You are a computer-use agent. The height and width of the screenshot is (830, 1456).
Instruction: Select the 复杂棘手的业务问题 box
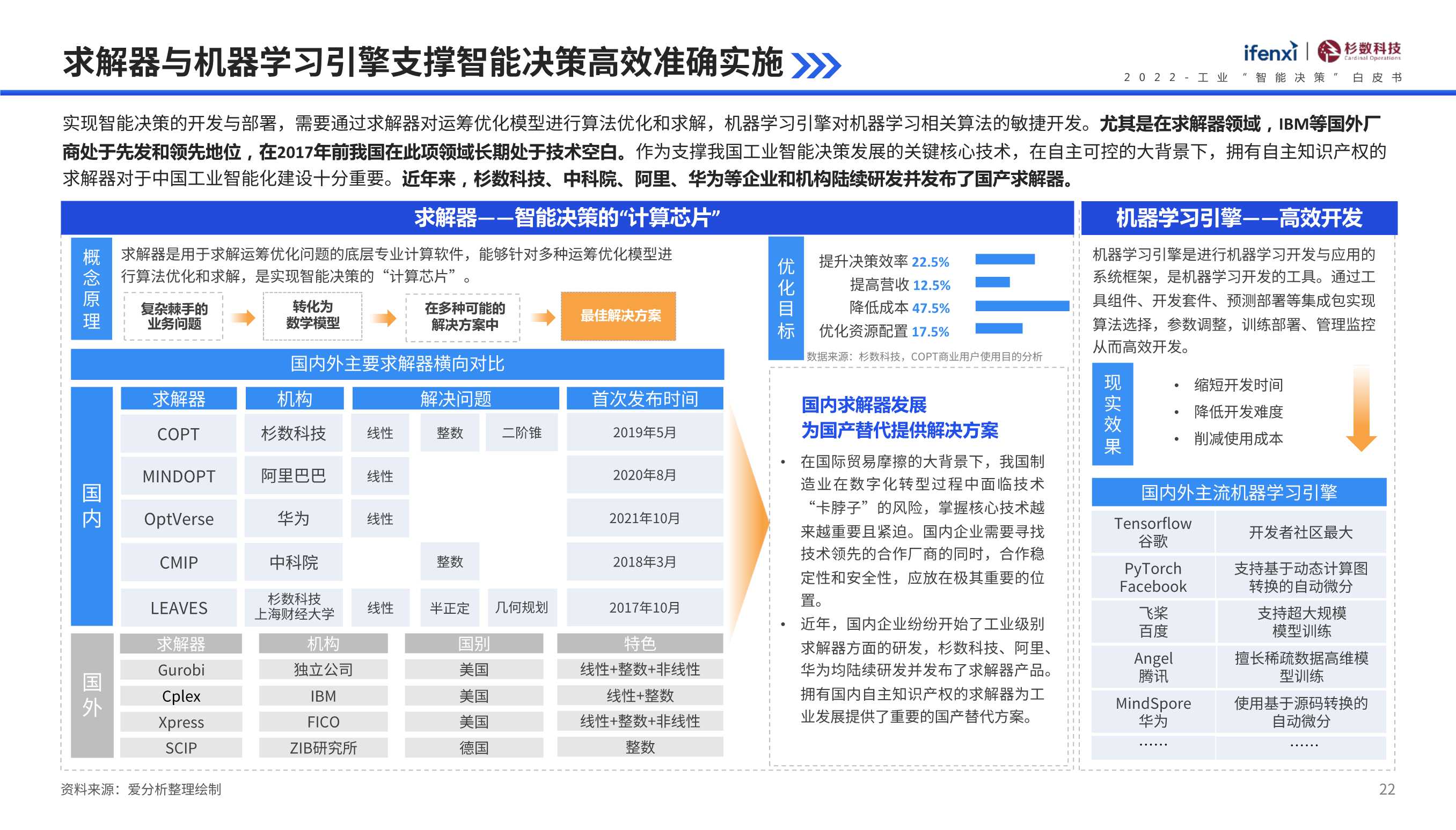pos(174,317)
